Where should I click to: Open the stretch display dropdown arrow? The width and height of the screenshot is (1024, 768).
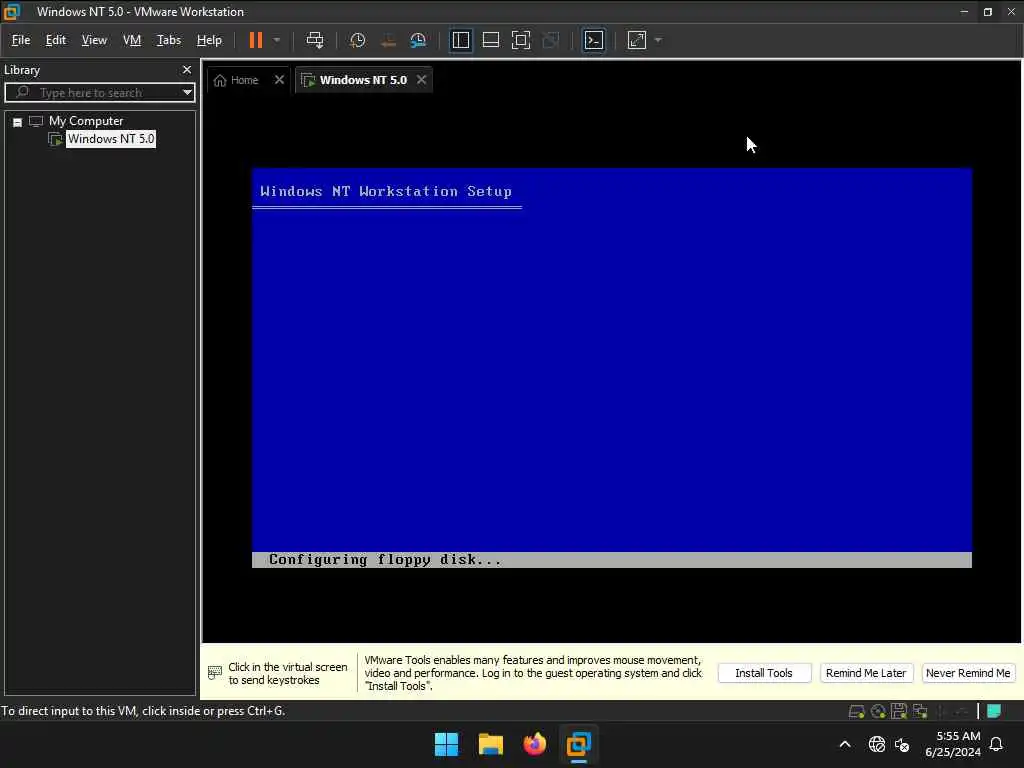point(658,40)
